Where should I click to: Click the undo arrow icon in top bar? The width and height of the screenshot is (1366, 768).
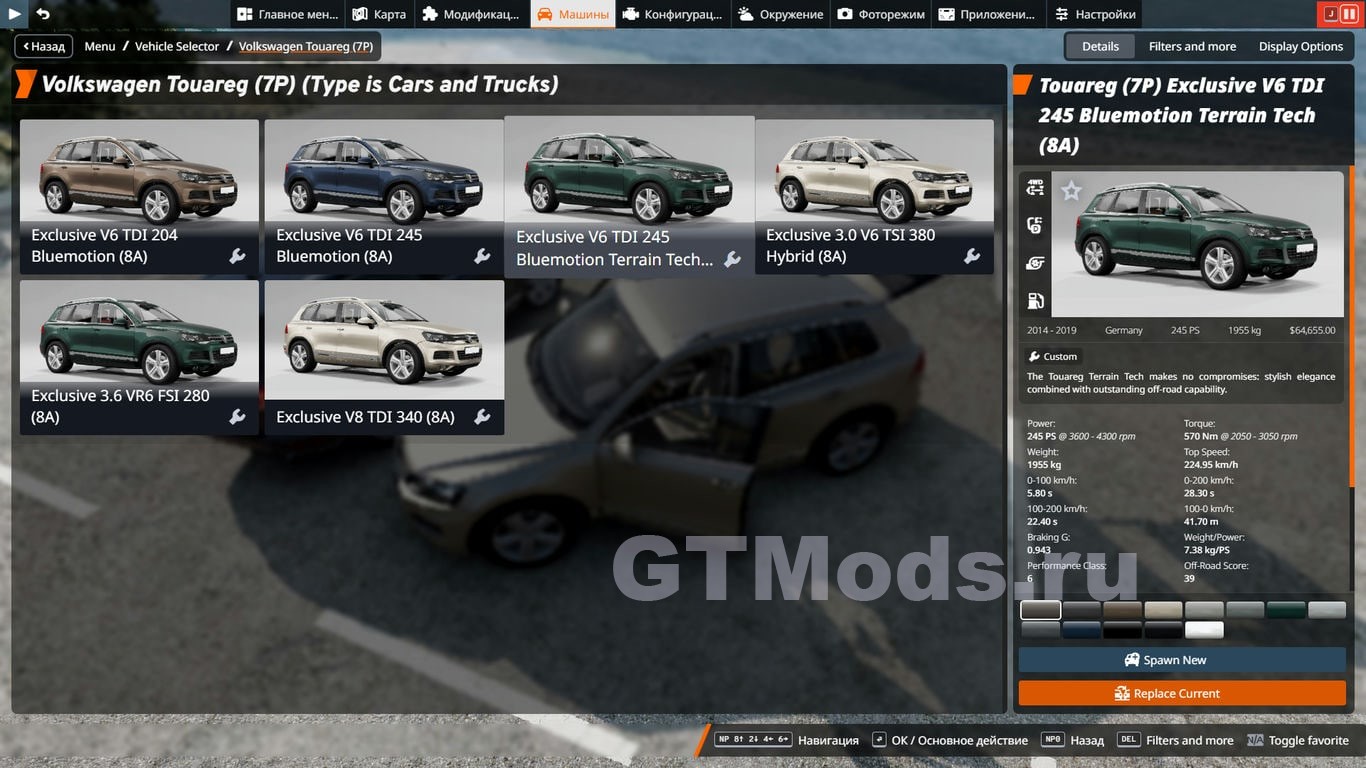click(x=43, y=14)
